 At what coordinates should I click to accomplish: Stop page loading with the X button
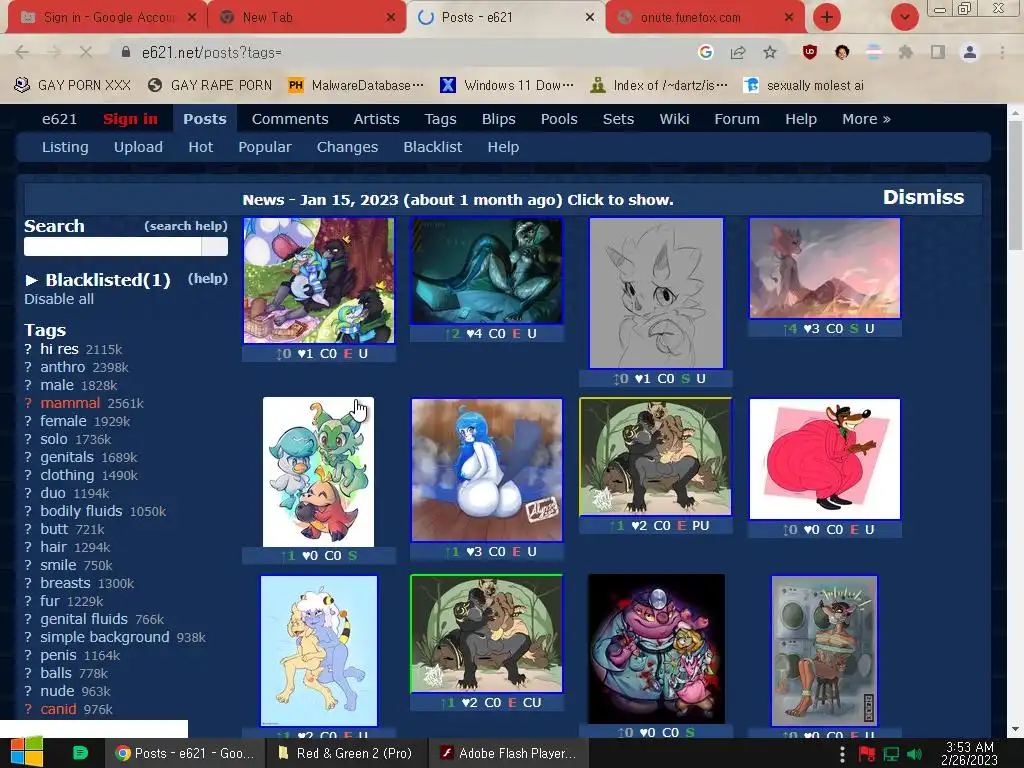(86, 52)
